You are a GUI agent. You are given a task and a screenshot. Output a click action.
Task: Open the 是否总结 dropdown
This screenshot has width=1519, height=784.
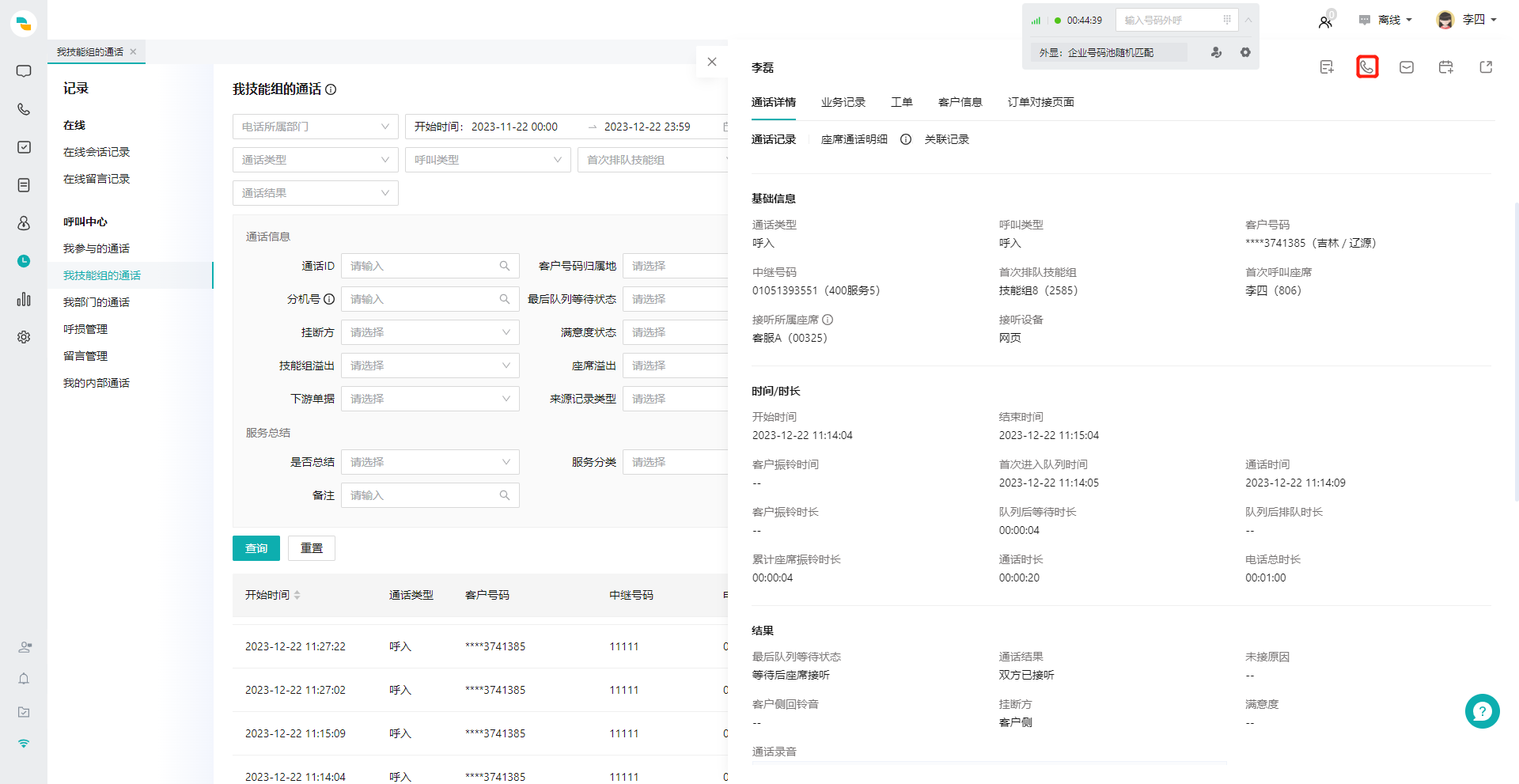430,462
